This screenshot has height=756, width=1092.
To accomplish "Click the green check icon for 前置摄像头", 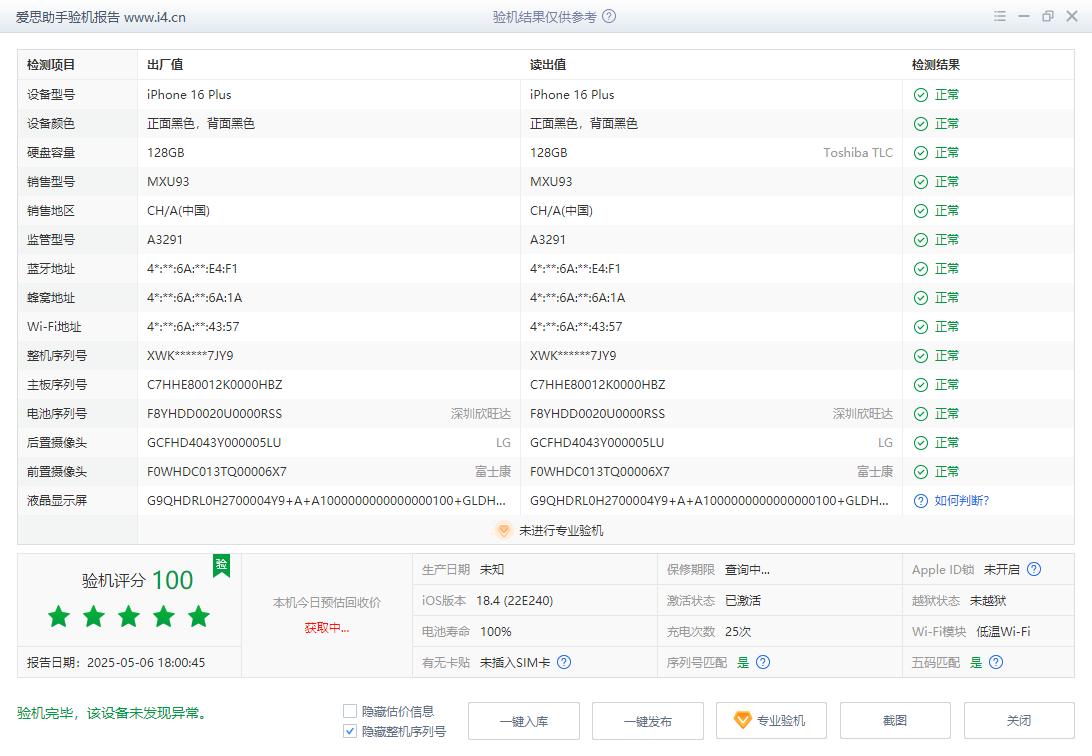I will pos(921,472).
